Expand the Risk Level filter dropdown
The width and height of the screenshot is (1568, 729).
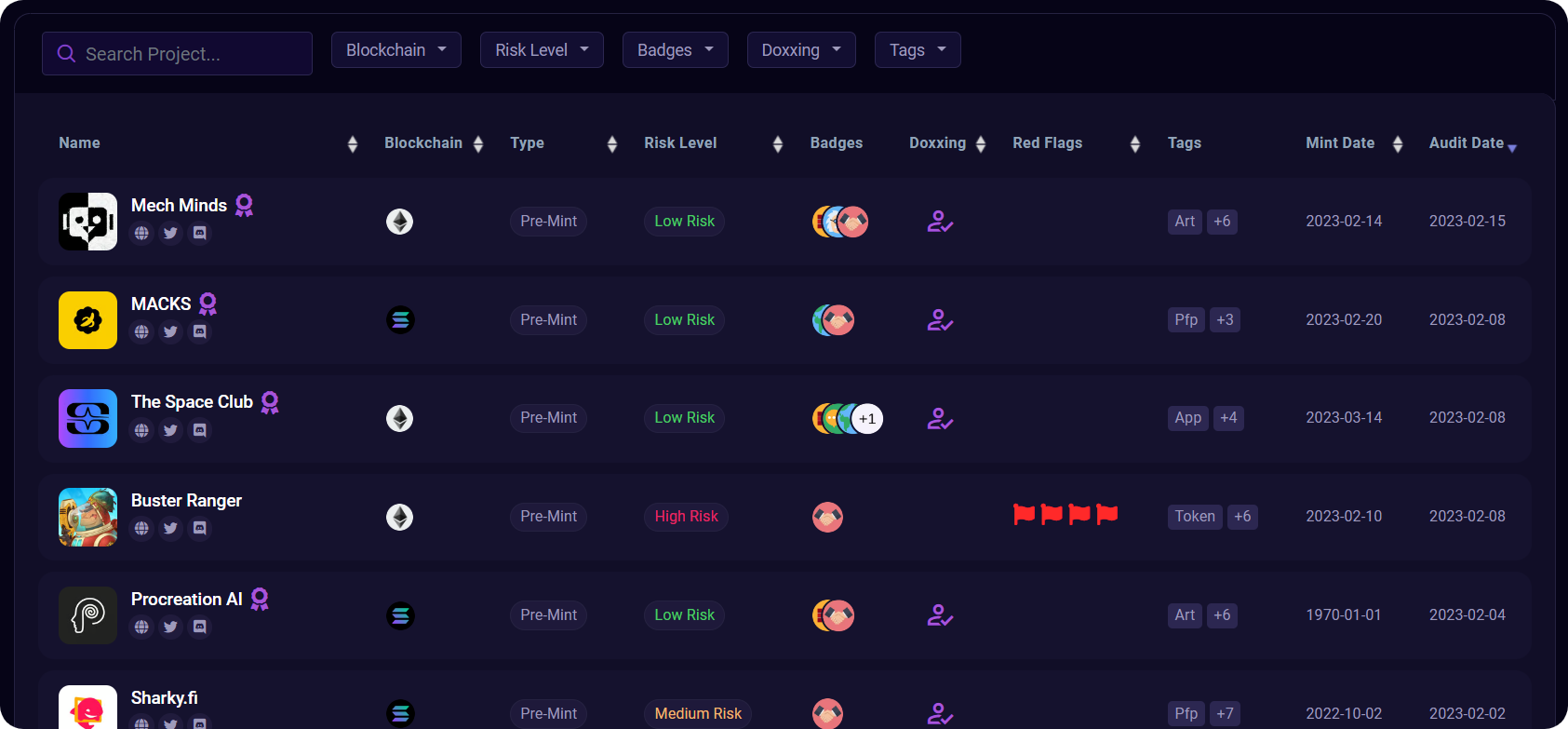pyautogui.click(x=542, y=50)
